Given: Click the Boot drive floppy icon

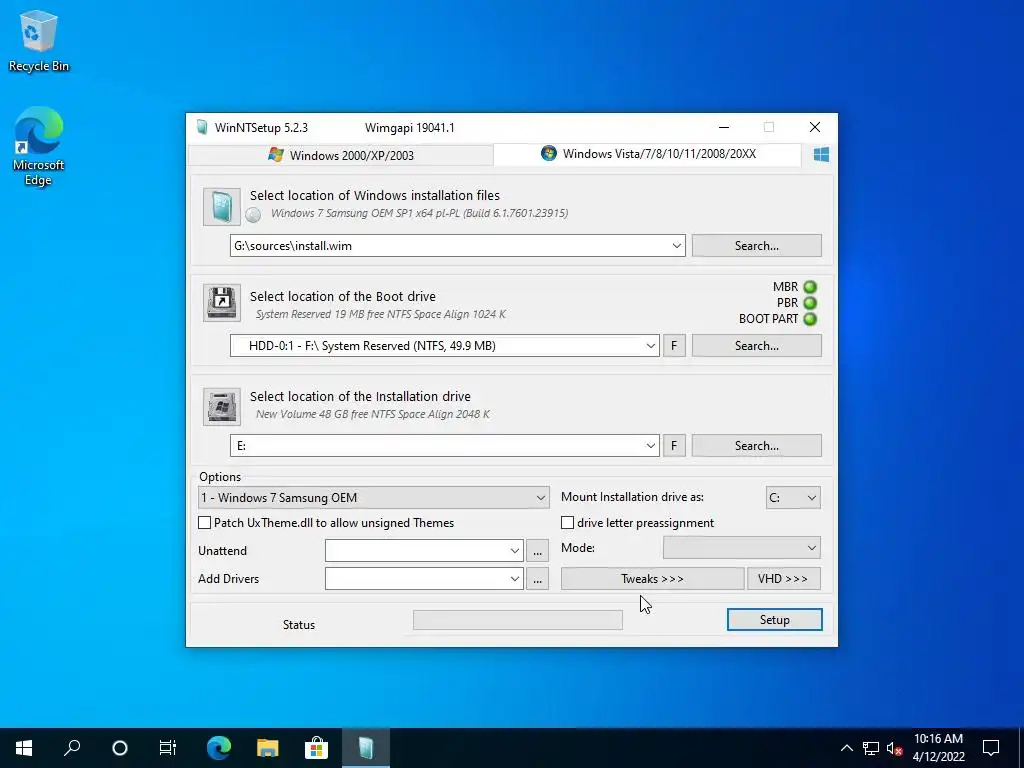Looking at the screenshot, I should click(221, 302).
